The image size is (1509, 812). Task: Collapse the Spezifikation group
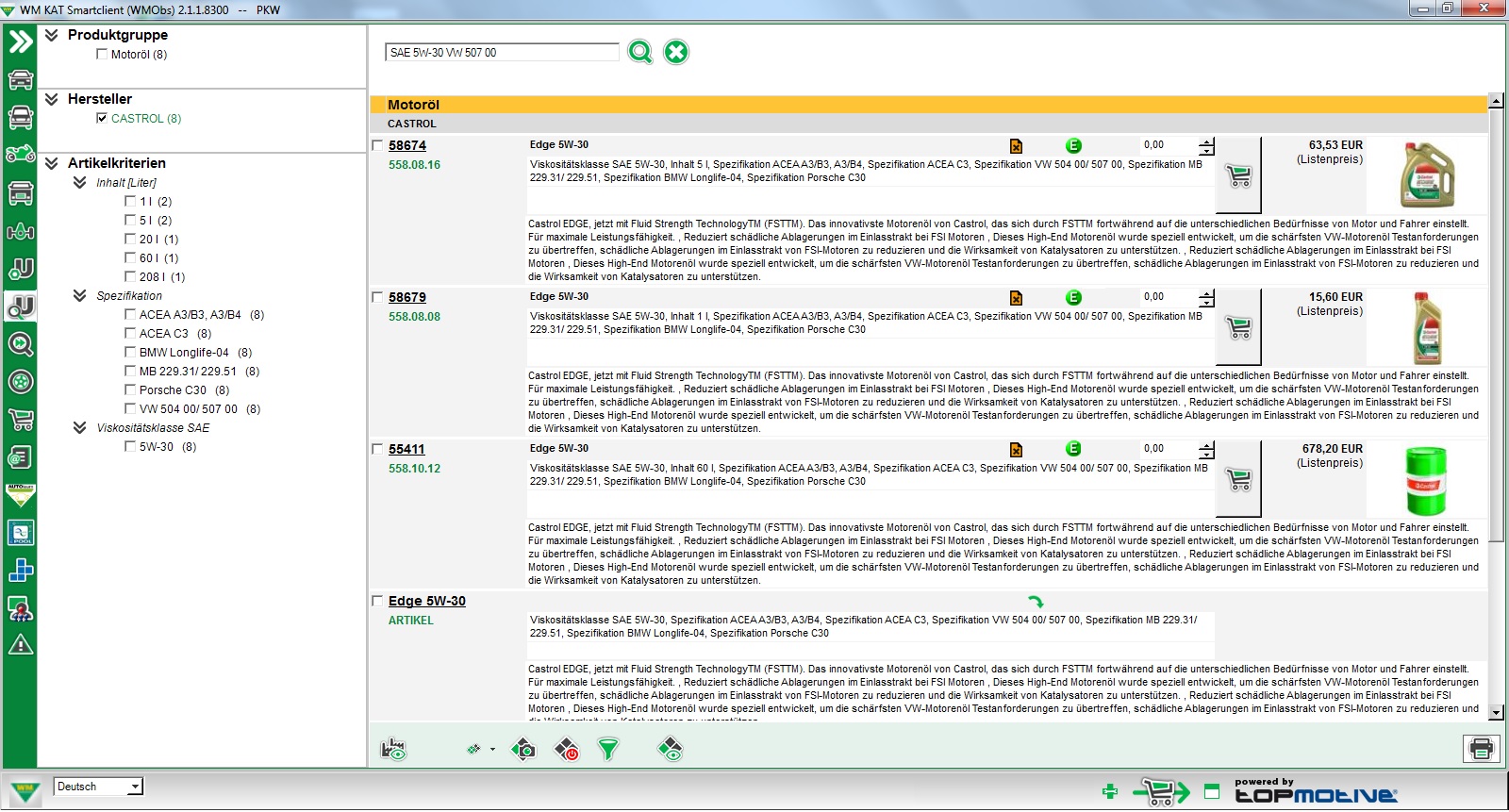(80, 296)
